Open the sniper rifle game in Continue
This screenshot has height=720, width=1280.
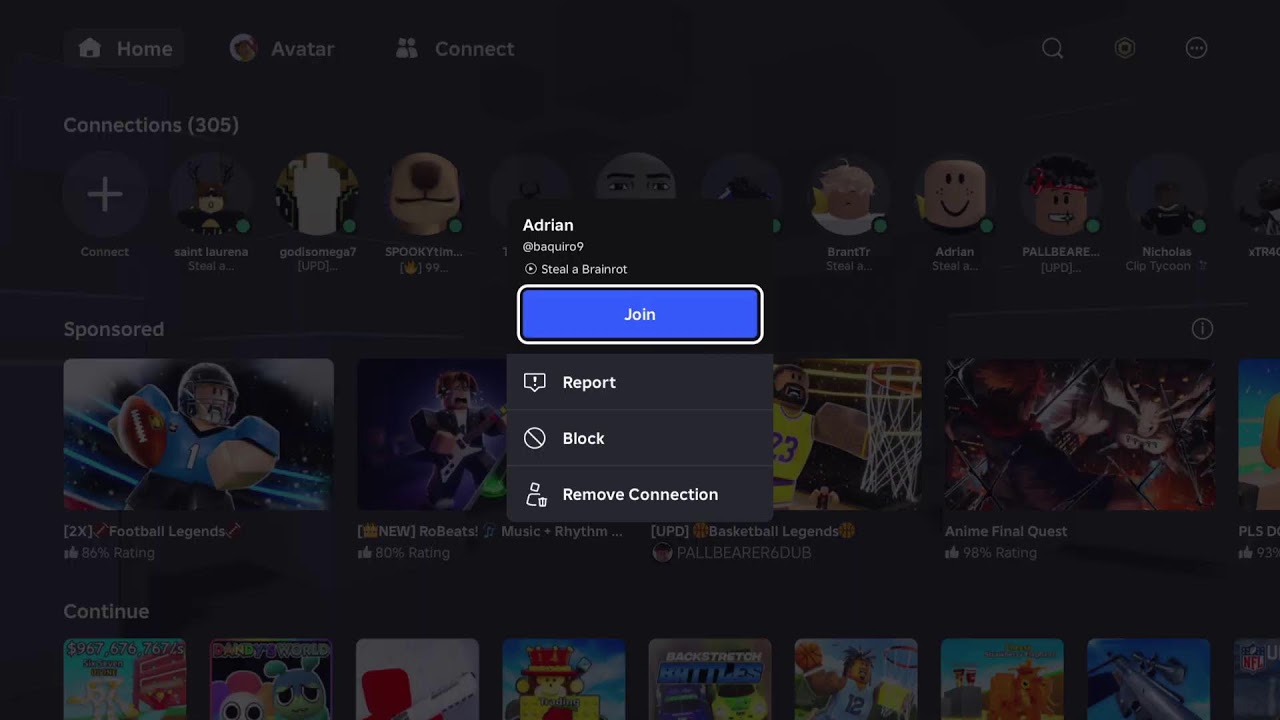(x=1148, y=679)
